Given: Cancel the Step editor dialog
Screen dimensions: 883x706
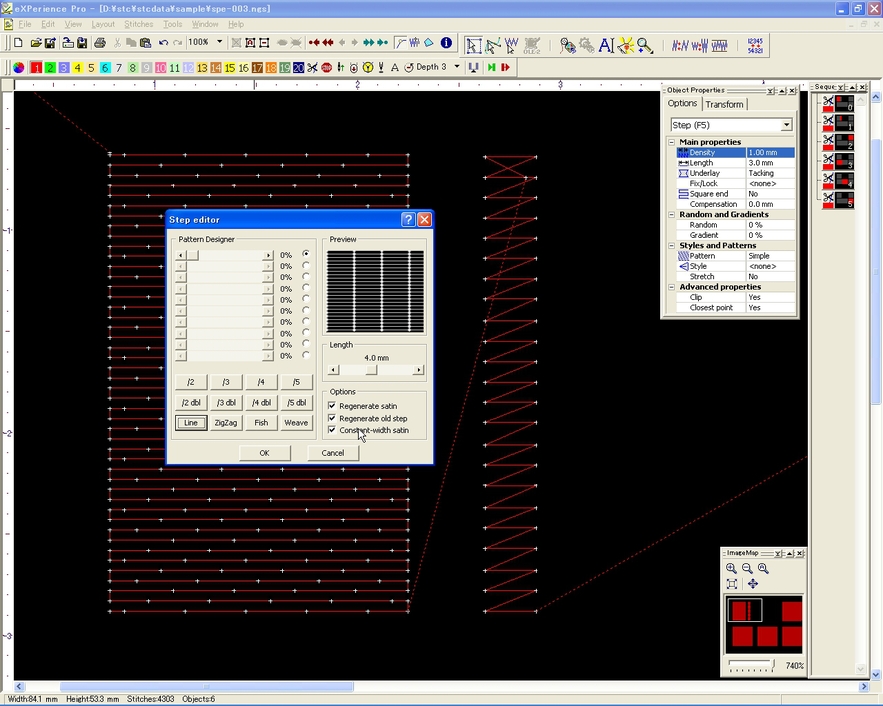Looking at the screenshot, I should [333, 453].
